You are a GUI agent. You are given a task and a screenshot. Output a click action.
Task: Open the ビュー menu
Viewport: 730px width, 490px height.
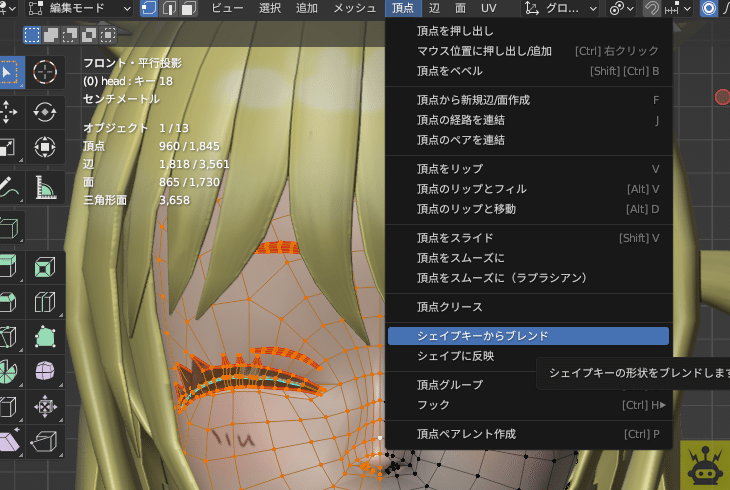point(227,8)
